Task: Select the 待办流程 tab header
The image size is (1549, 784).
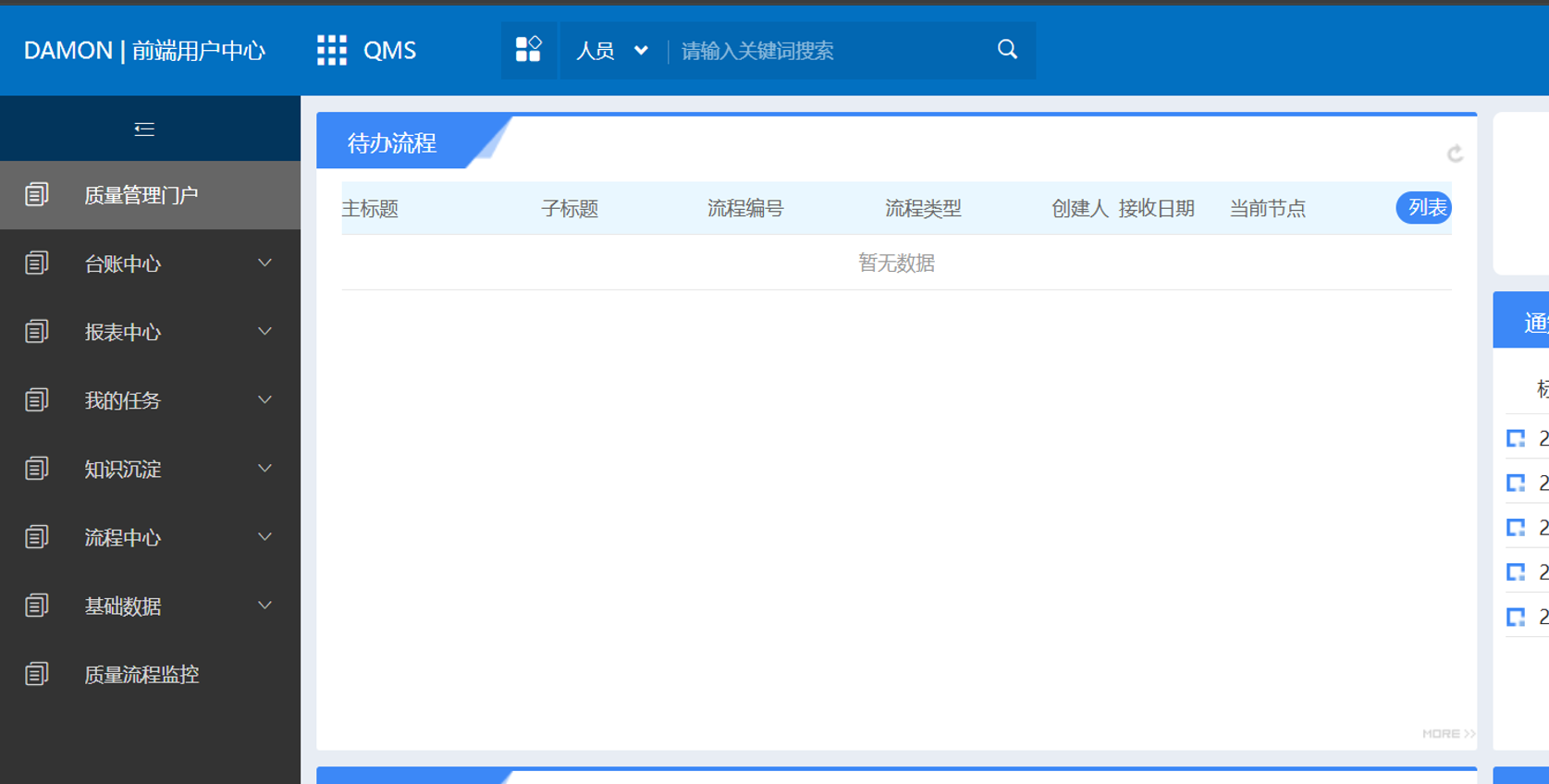Action: tap(392, 143)
